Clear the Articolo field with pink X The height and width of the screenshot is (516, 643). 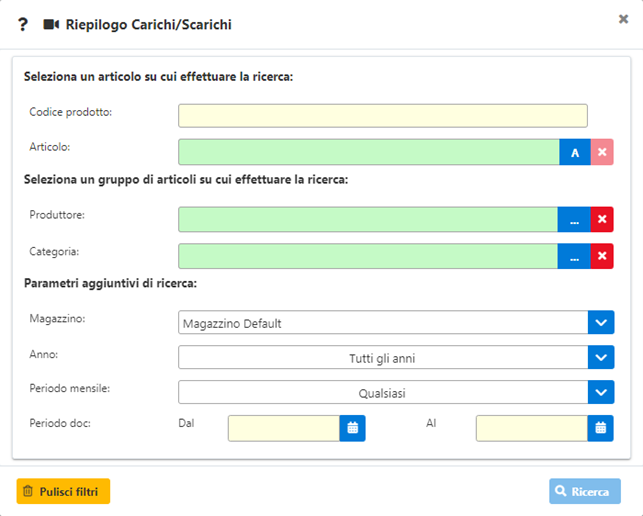pyautogui.click(x=602, y=152)
